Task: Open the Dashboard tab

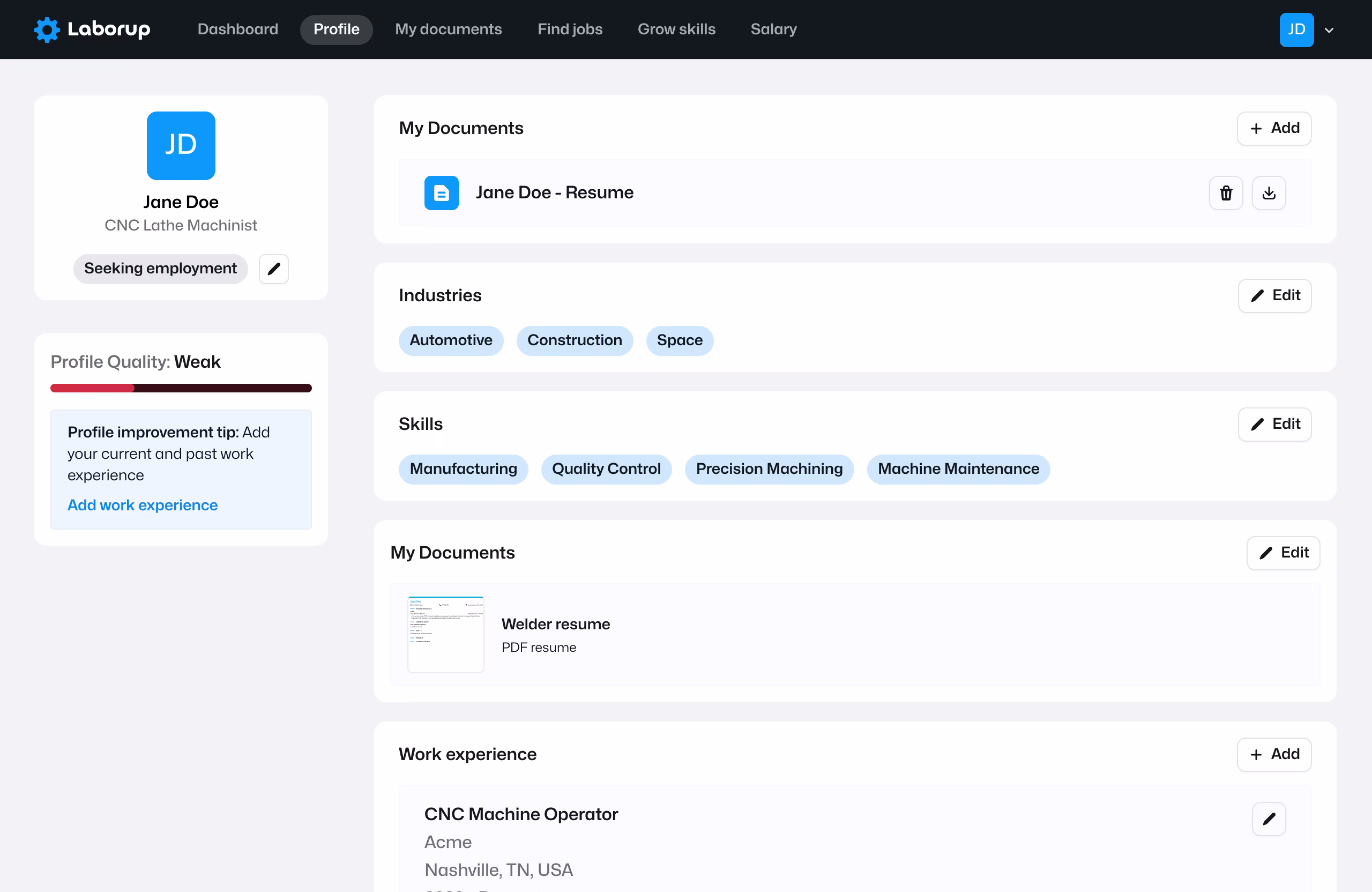Action: point(237,29)
